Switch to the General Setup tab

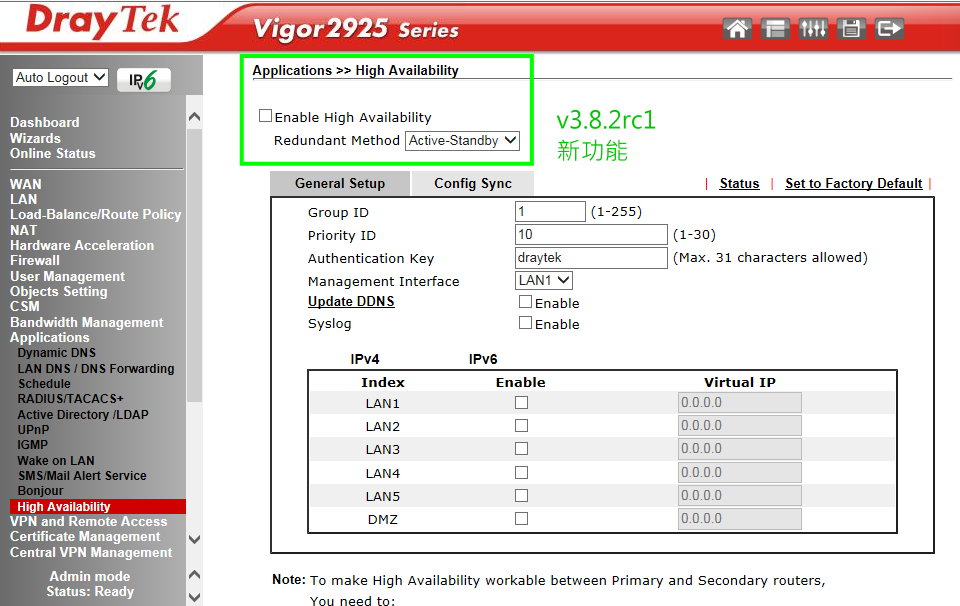(x=340, y=184)
